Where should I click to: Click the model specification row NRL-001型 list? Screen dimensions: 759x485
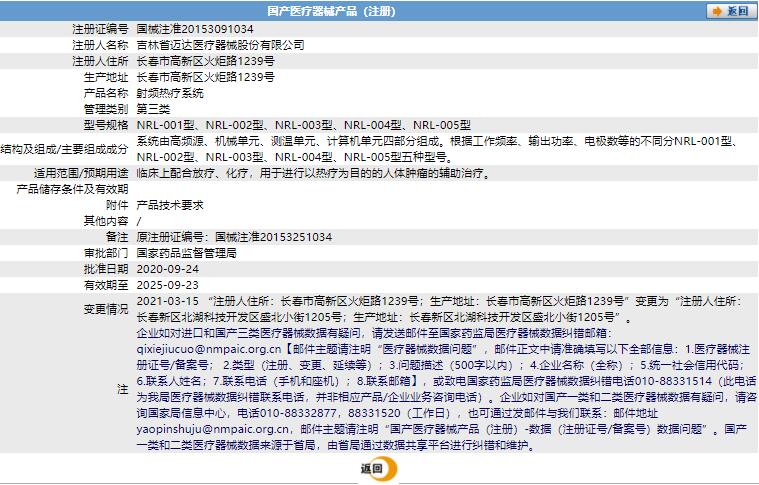[x=303, y=124]
